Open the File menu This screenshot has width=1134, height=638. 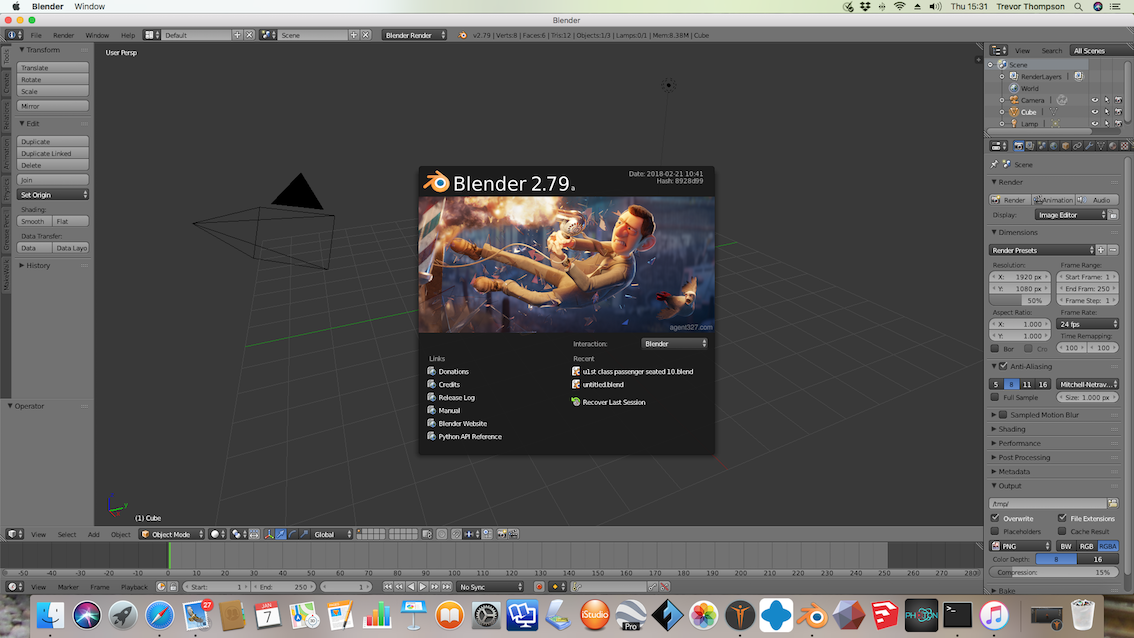pos(35,35)
